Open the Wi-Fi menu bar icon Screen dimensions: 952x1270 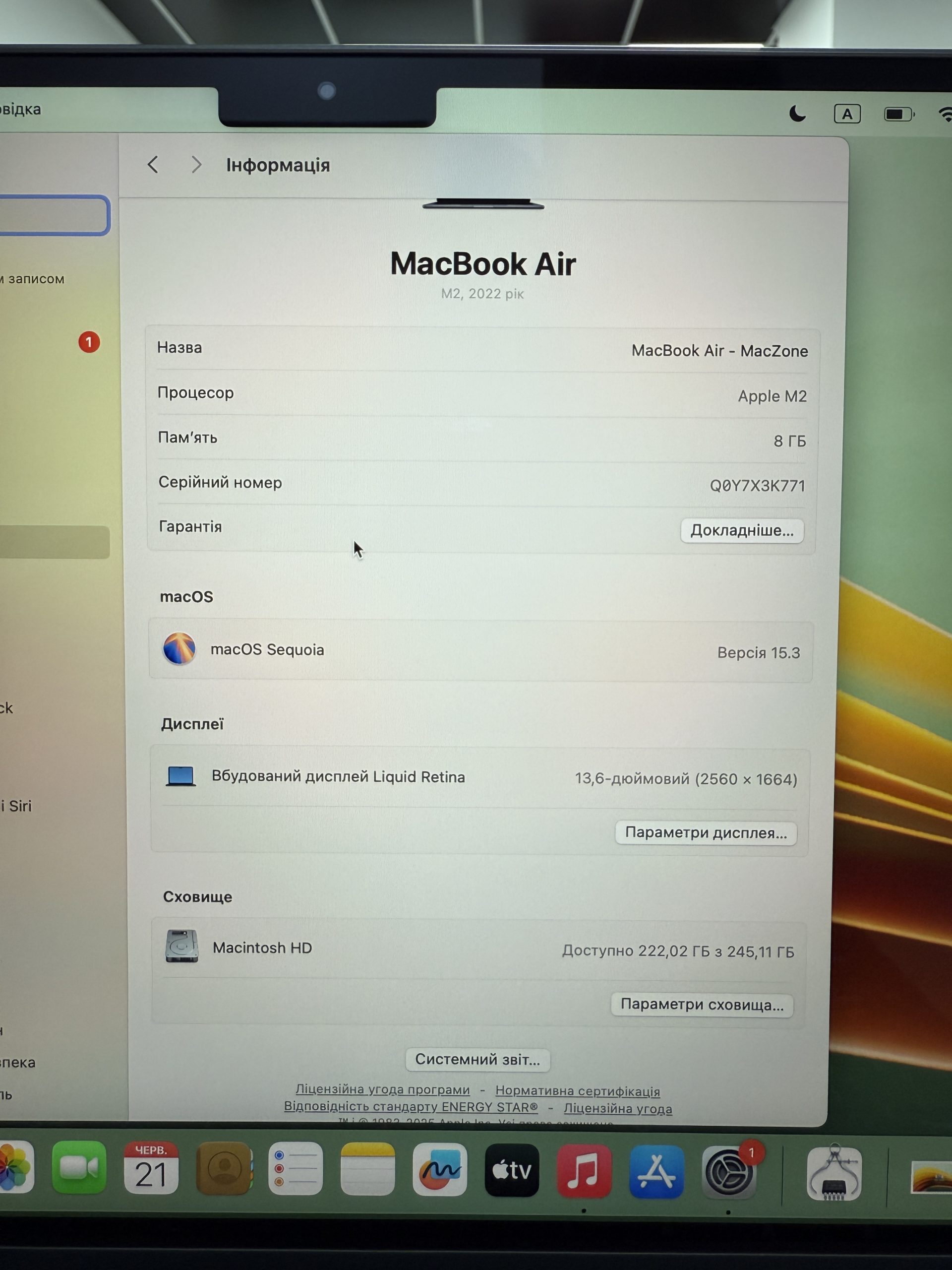pyautogui.click(x=945, y=114)
